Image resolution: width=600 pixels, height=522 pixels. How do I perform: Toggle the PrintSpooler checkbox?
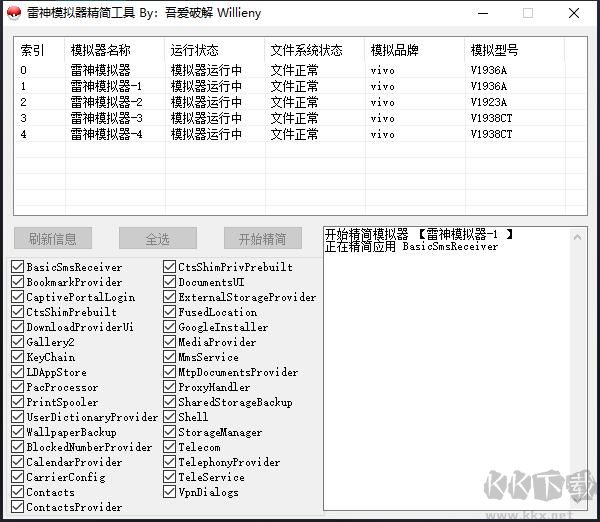point(17,402)
